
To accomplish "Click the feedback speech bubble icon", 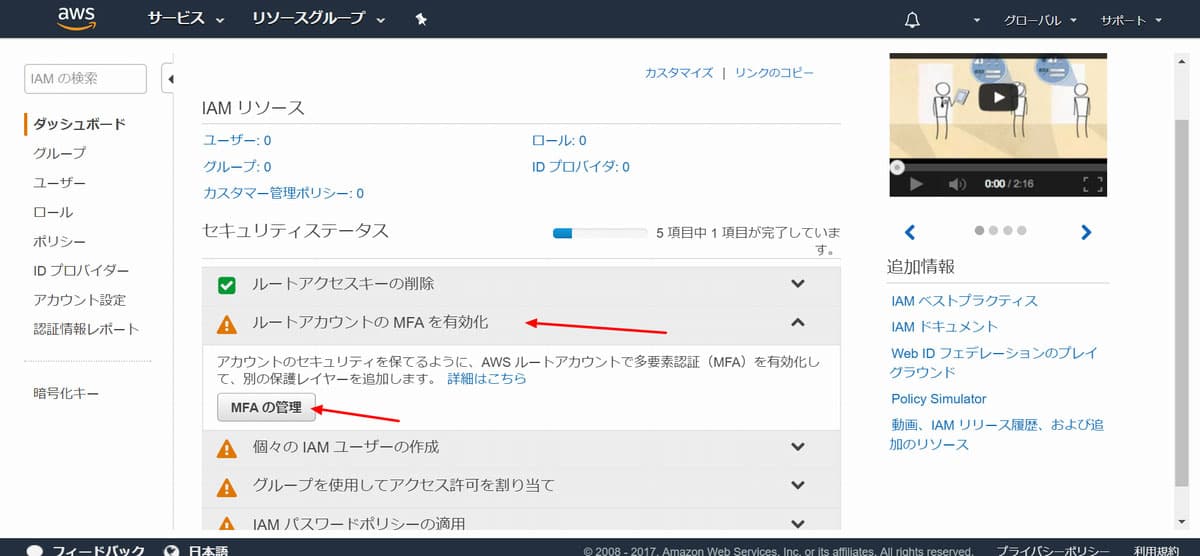I will point(35,550).
